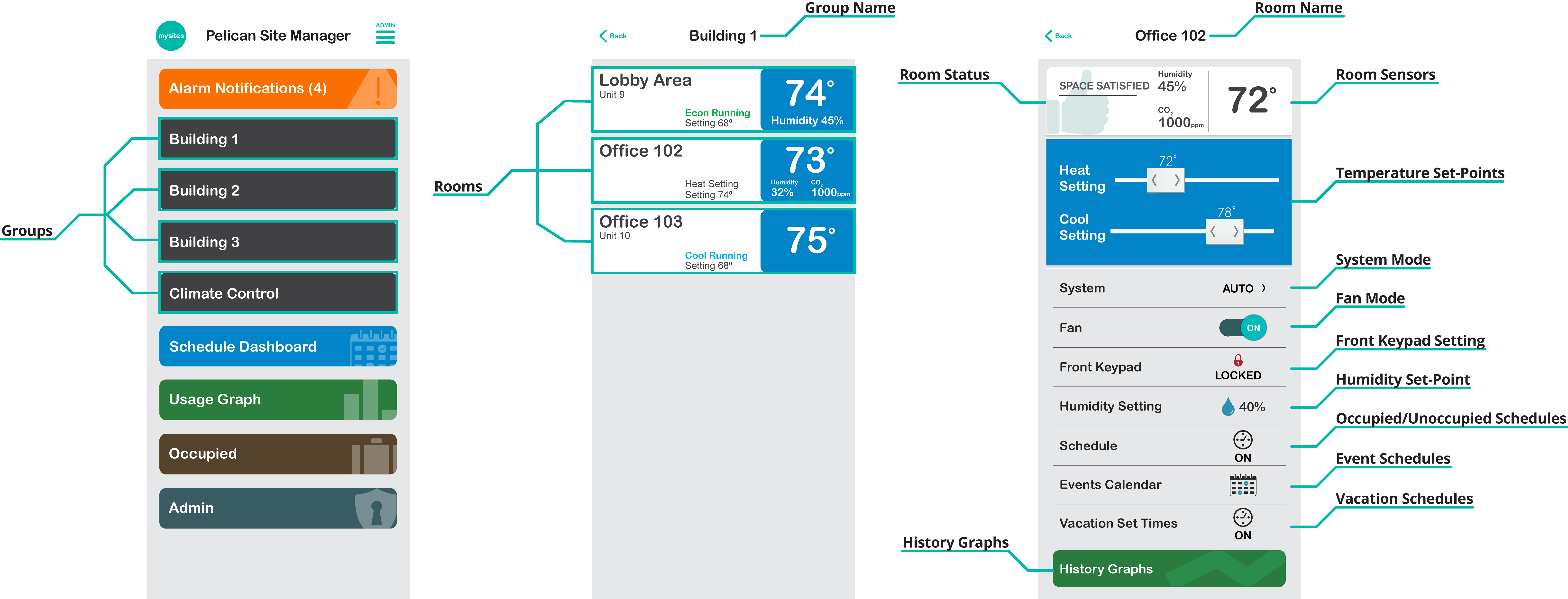Viewport: 1568px width, 599px height.
Task: Open the Building 3 group
Action: (x=278, y=242)
